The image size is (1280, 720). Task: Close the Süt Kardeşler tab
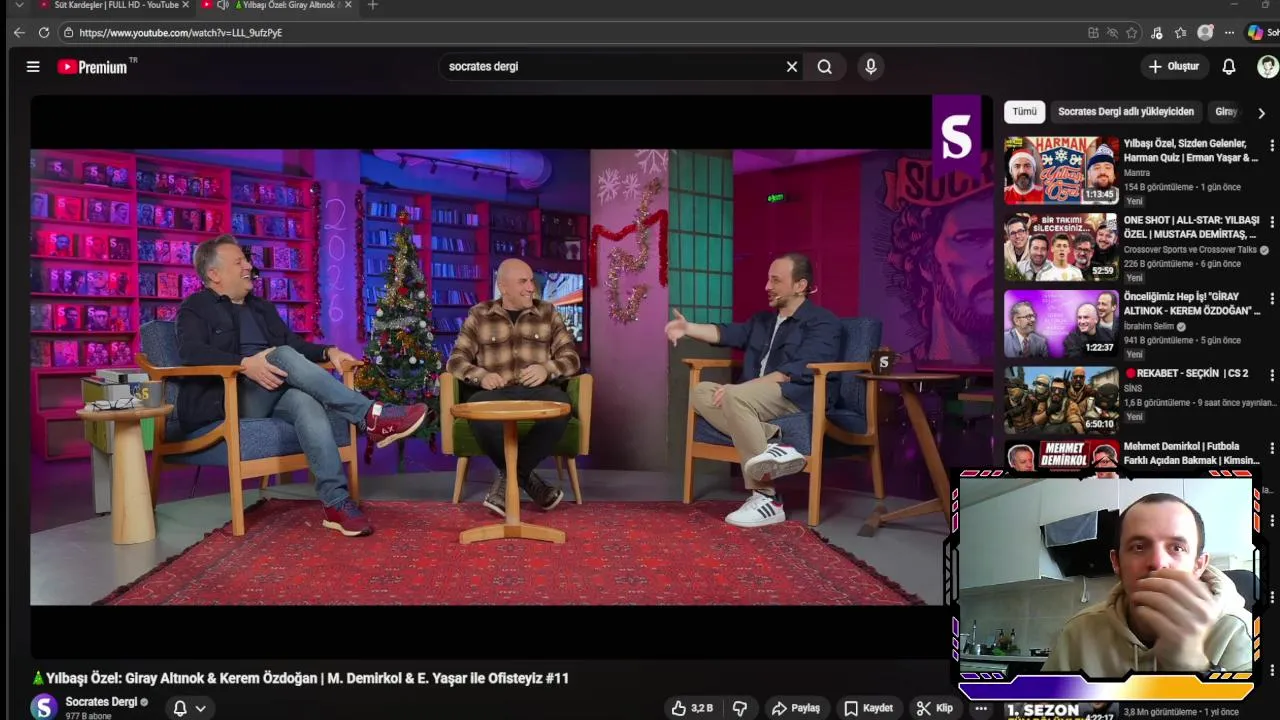(x=187, y=5)
